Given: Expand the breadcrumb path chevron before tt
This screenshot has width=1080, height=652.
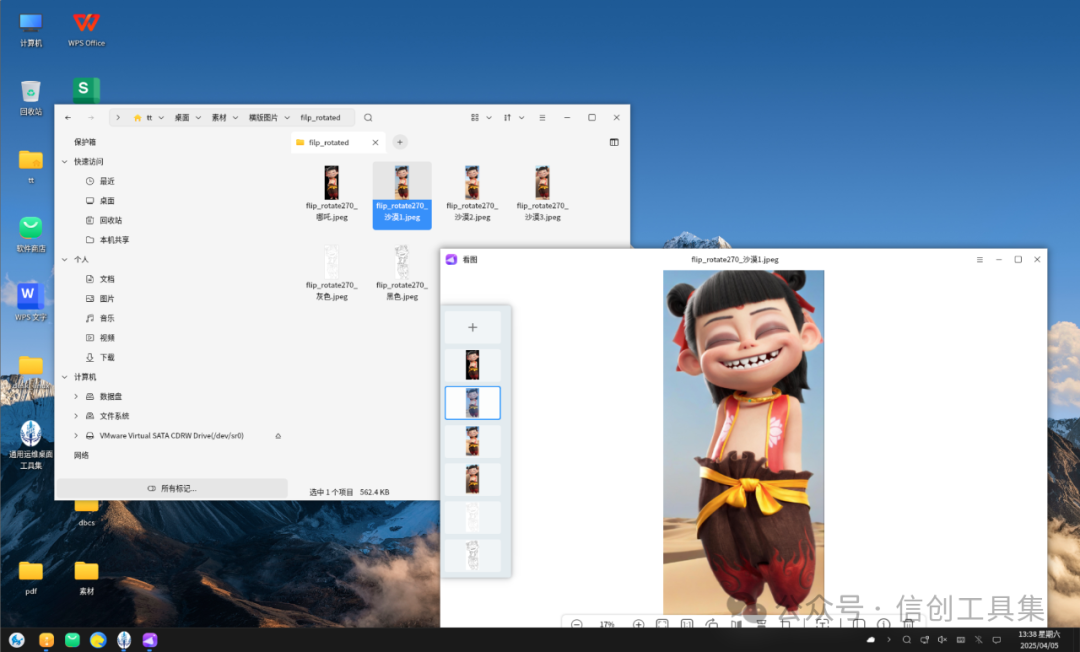Looking at the screenshot, I should click(118, 118).
